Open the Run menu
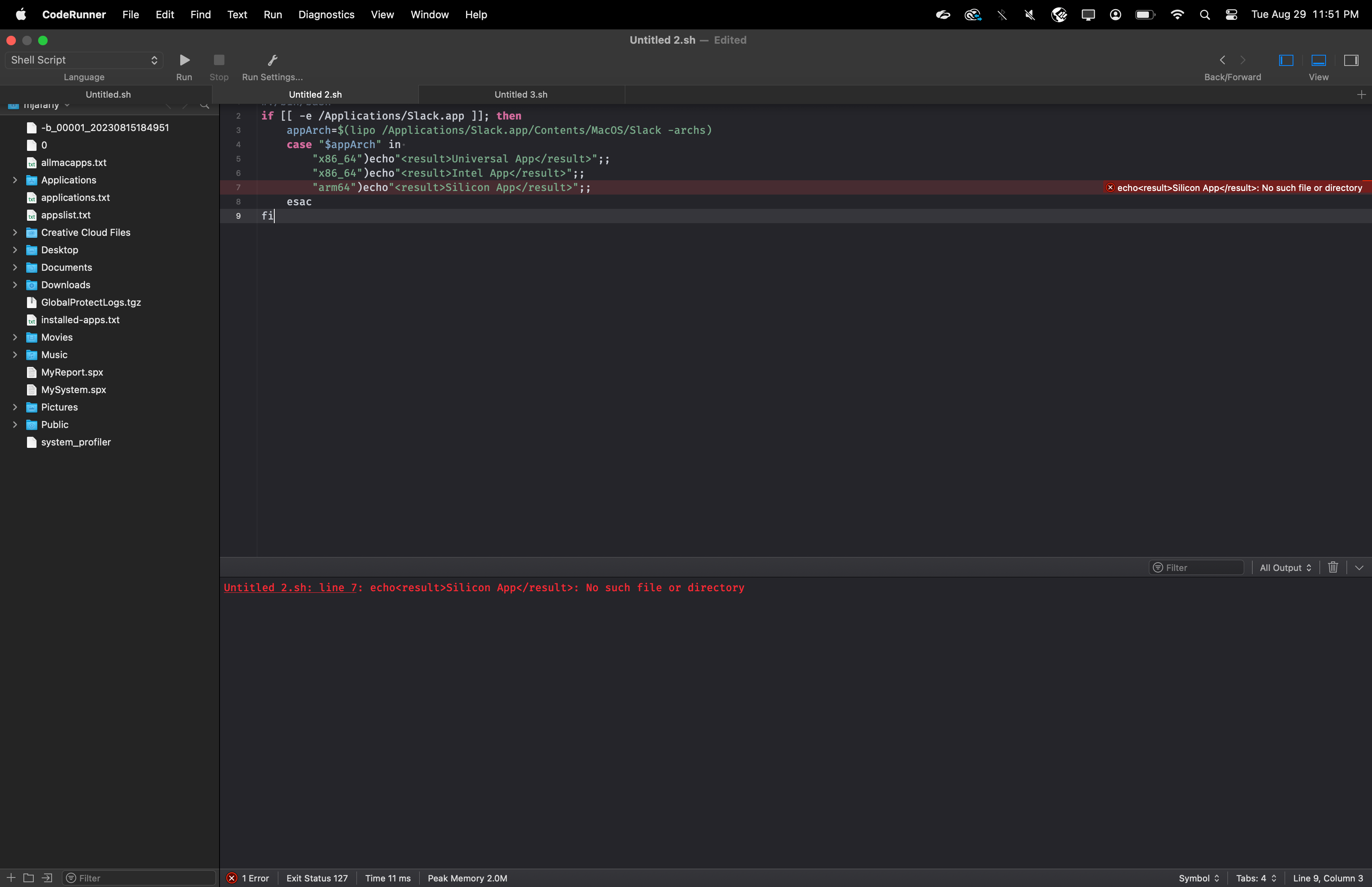The image size is (1372, 887). pos(273,14)
